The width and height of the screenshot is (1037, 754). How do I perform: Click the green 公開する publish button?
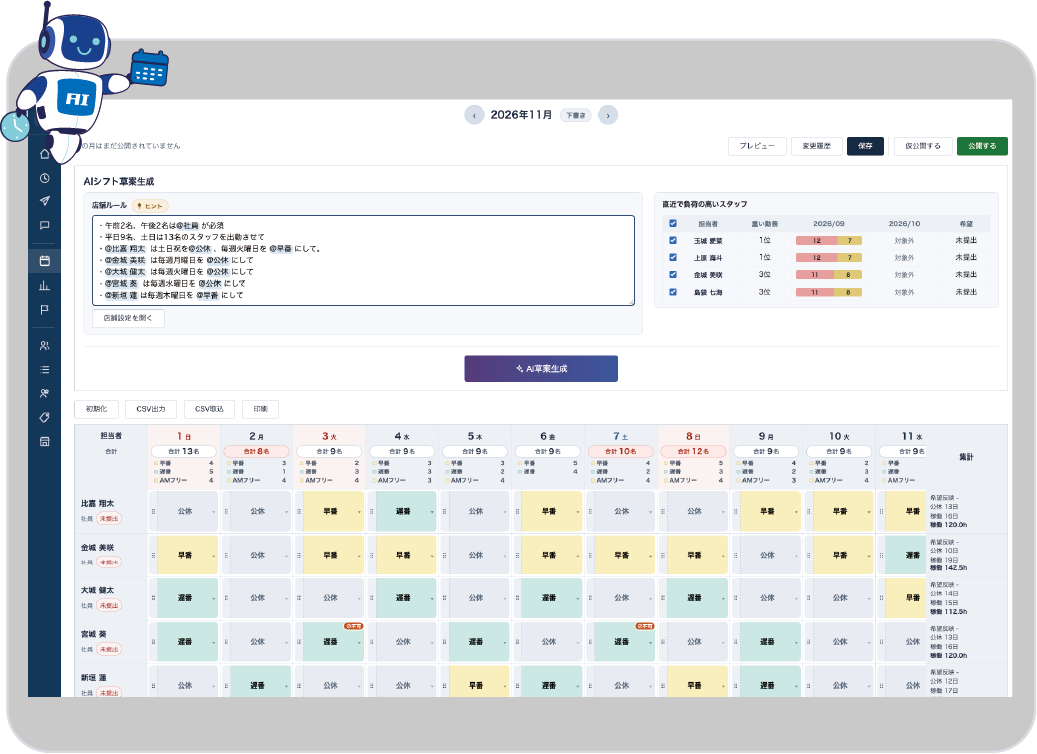(x=982, y=146)
